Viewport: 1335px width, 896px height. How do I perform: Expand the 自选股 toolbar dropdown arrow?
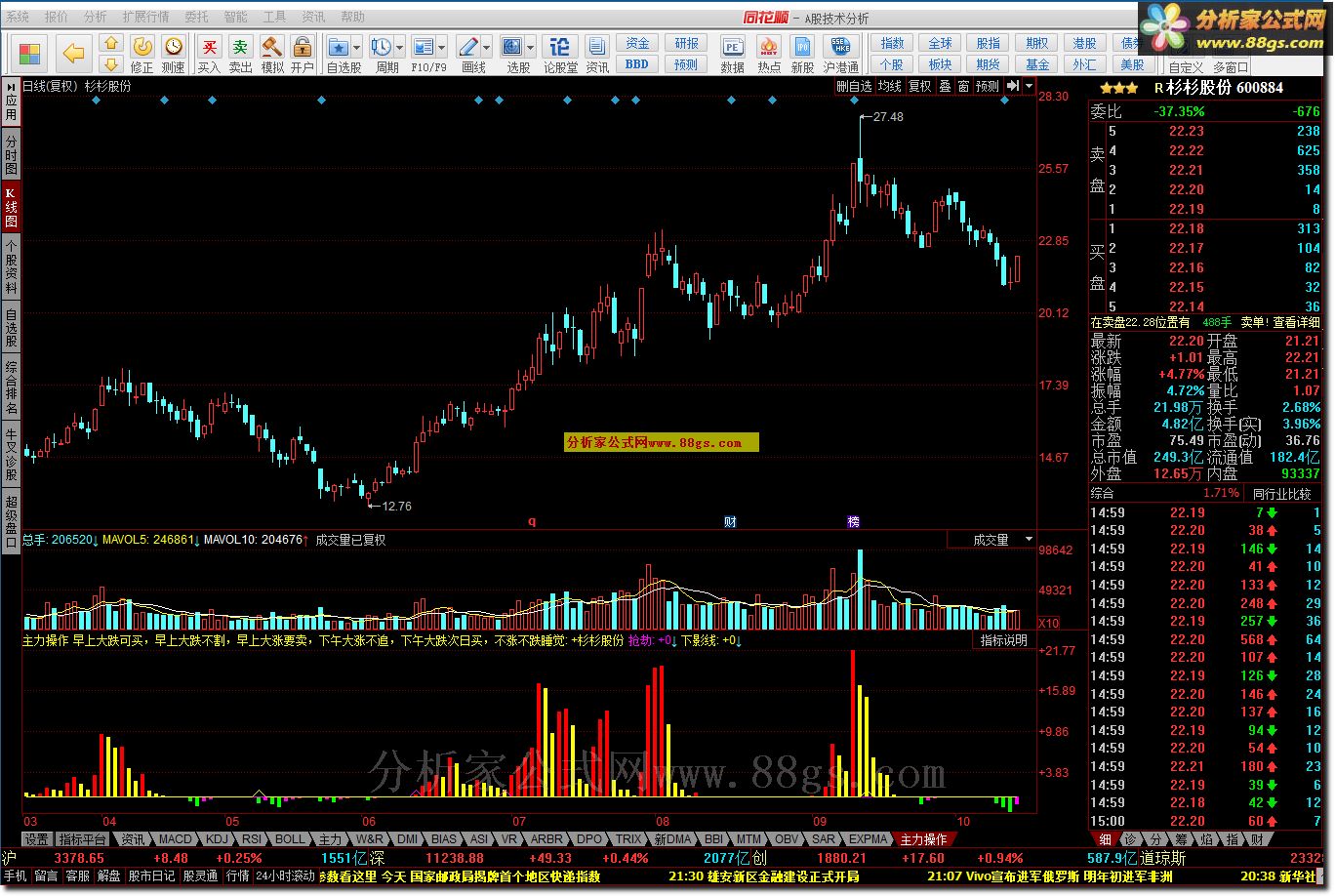click(357, 47)
